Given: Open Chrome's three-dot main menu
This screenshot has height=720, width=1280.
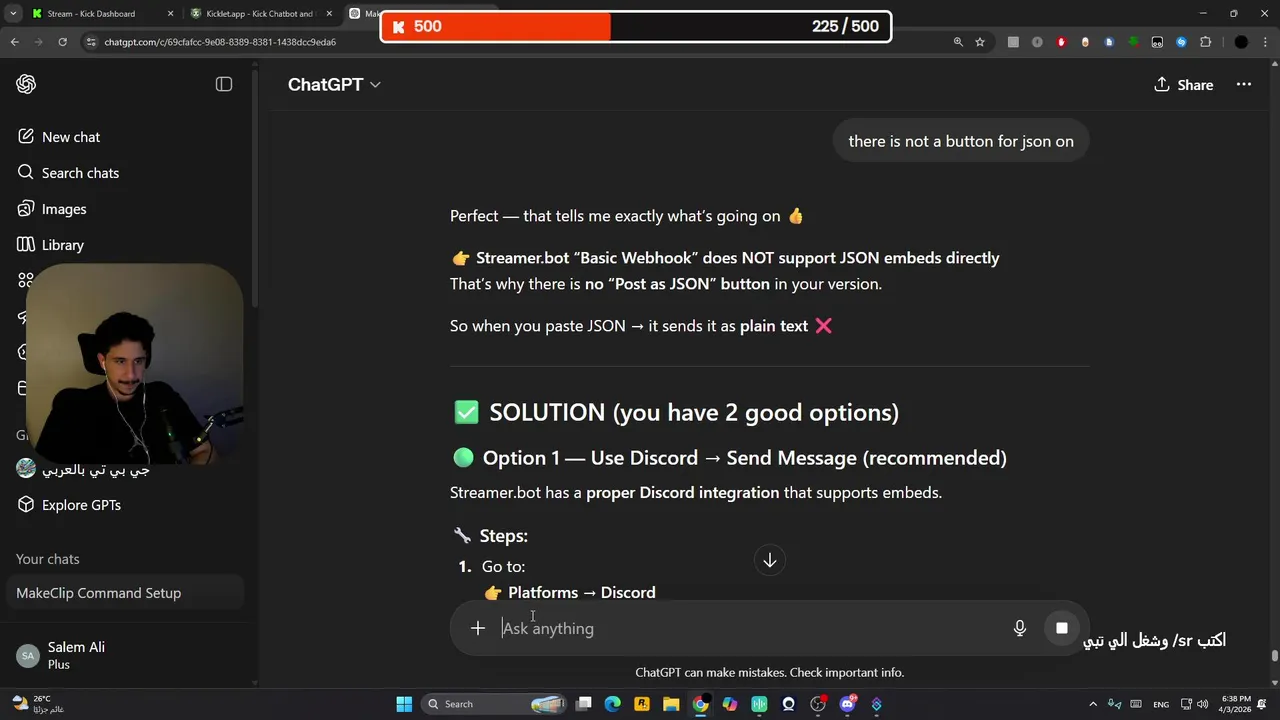Looking at the screenshot, I should 1266,42.
